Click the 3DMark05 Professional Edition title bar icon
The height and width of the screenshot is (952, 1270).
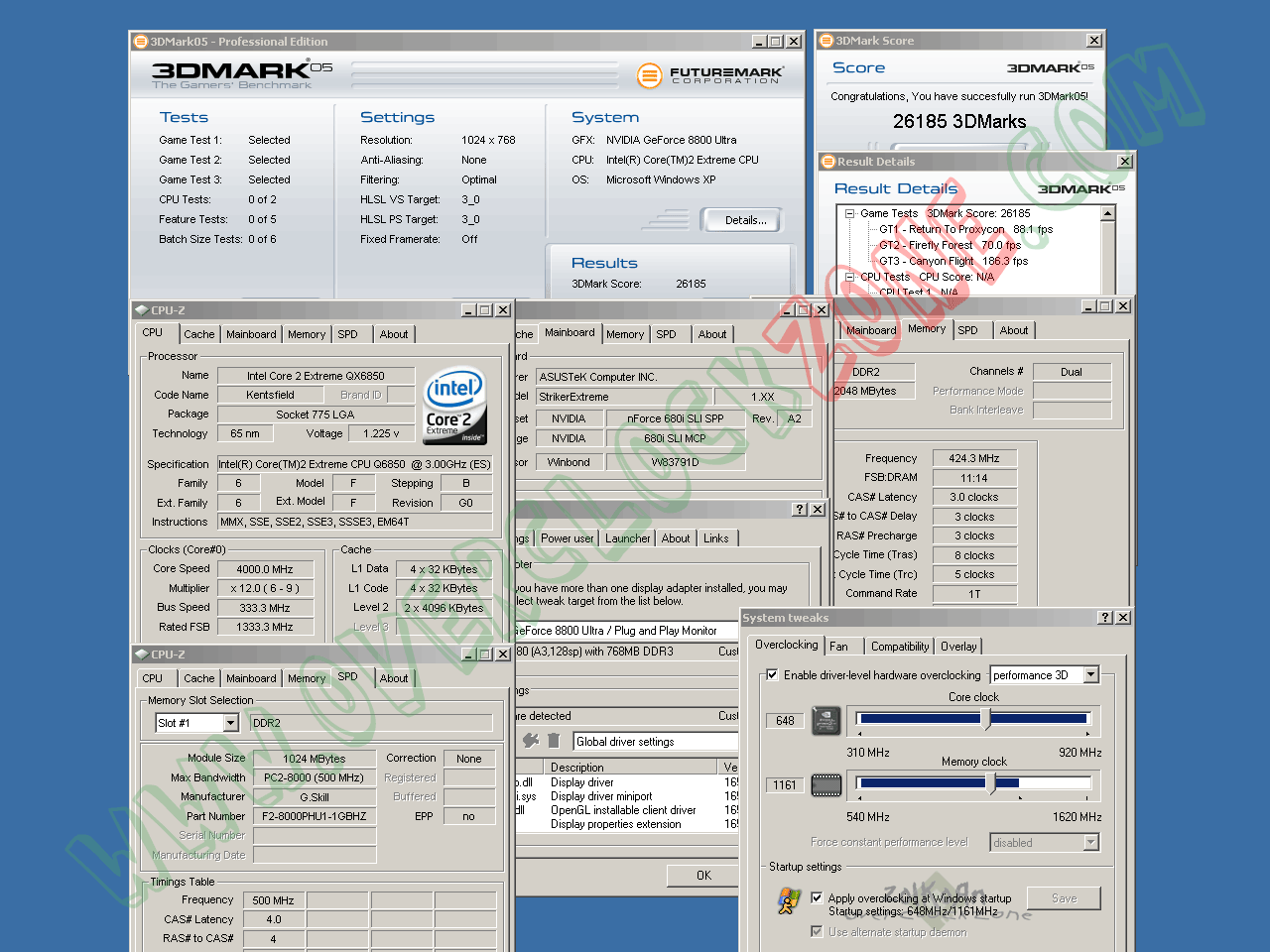coord(140,42)
